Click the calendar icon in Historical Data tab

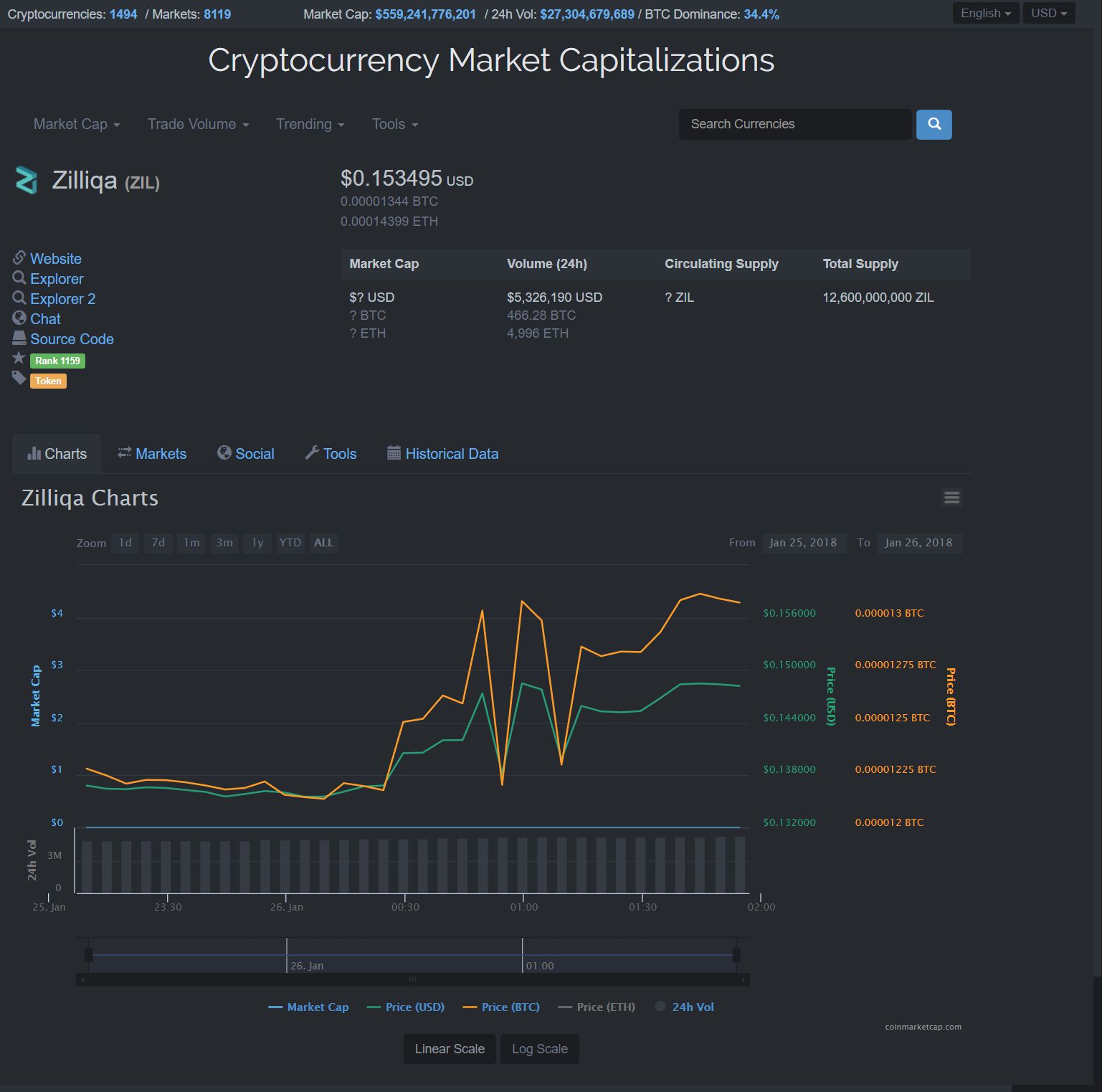click(394, 452)
